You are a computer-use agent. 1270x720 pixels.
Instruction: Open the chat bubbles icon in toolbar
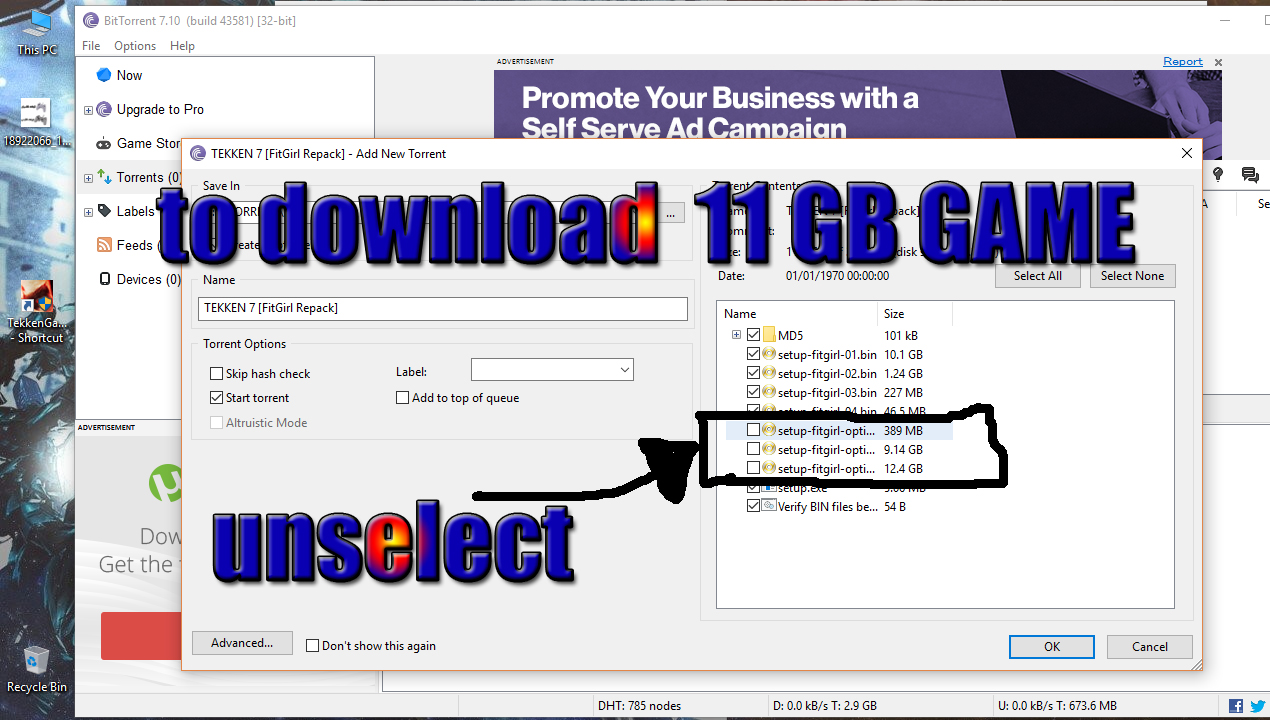[x=1250, y=175]
